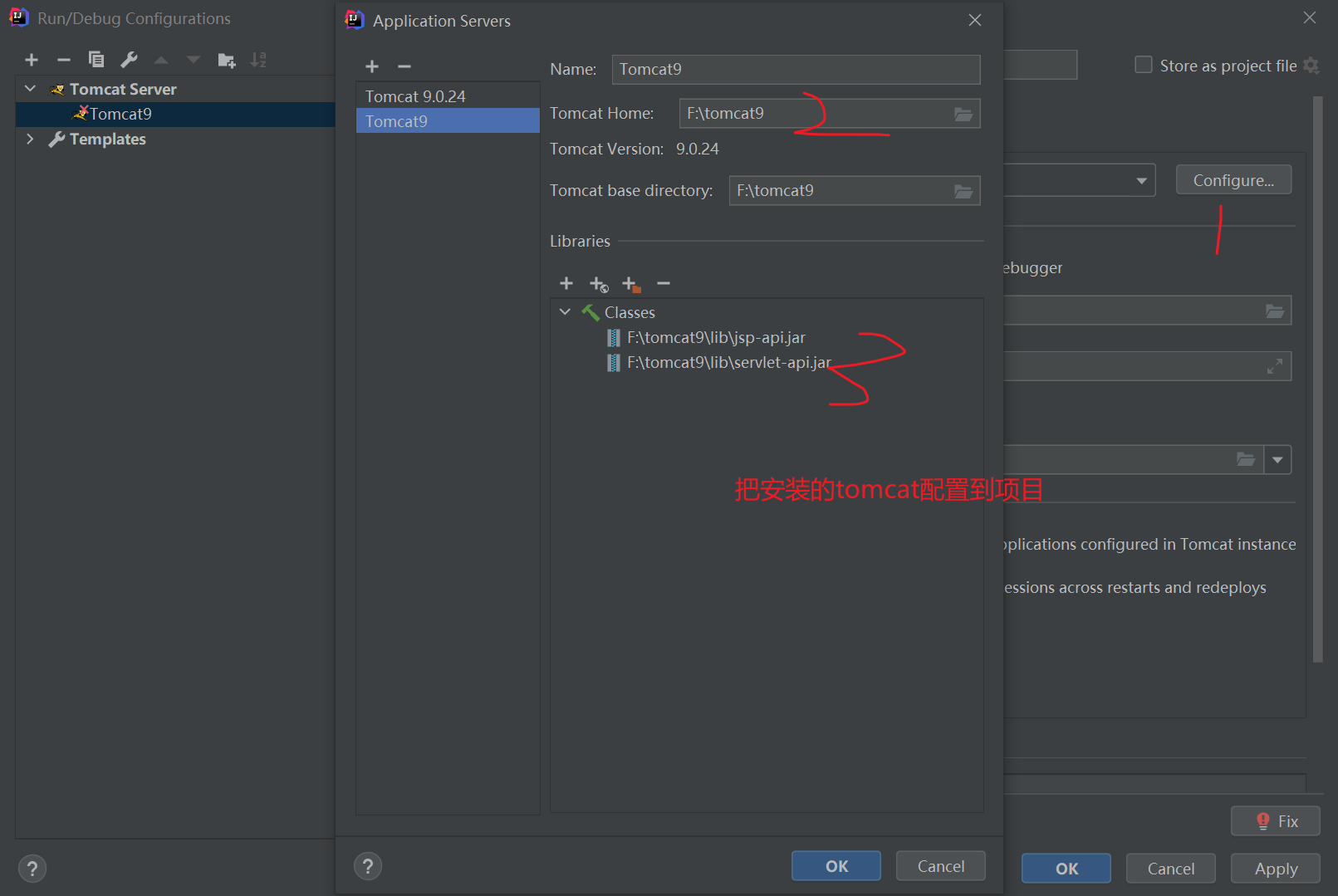Create new folder icon in configurations toolbar
The height and width of the screenshot is (896, 1338).
[227, 60]
